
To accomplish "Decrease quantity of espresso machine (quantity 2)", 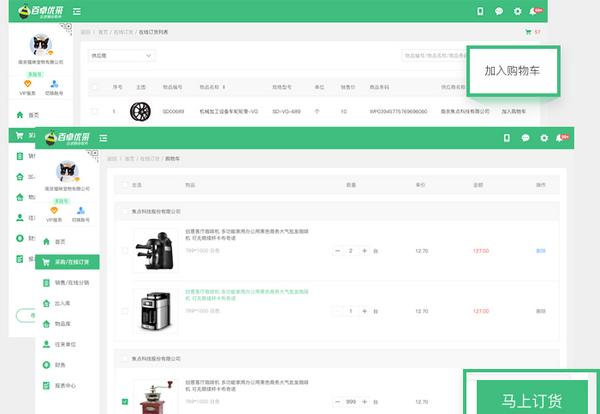I will coord(338,251).
